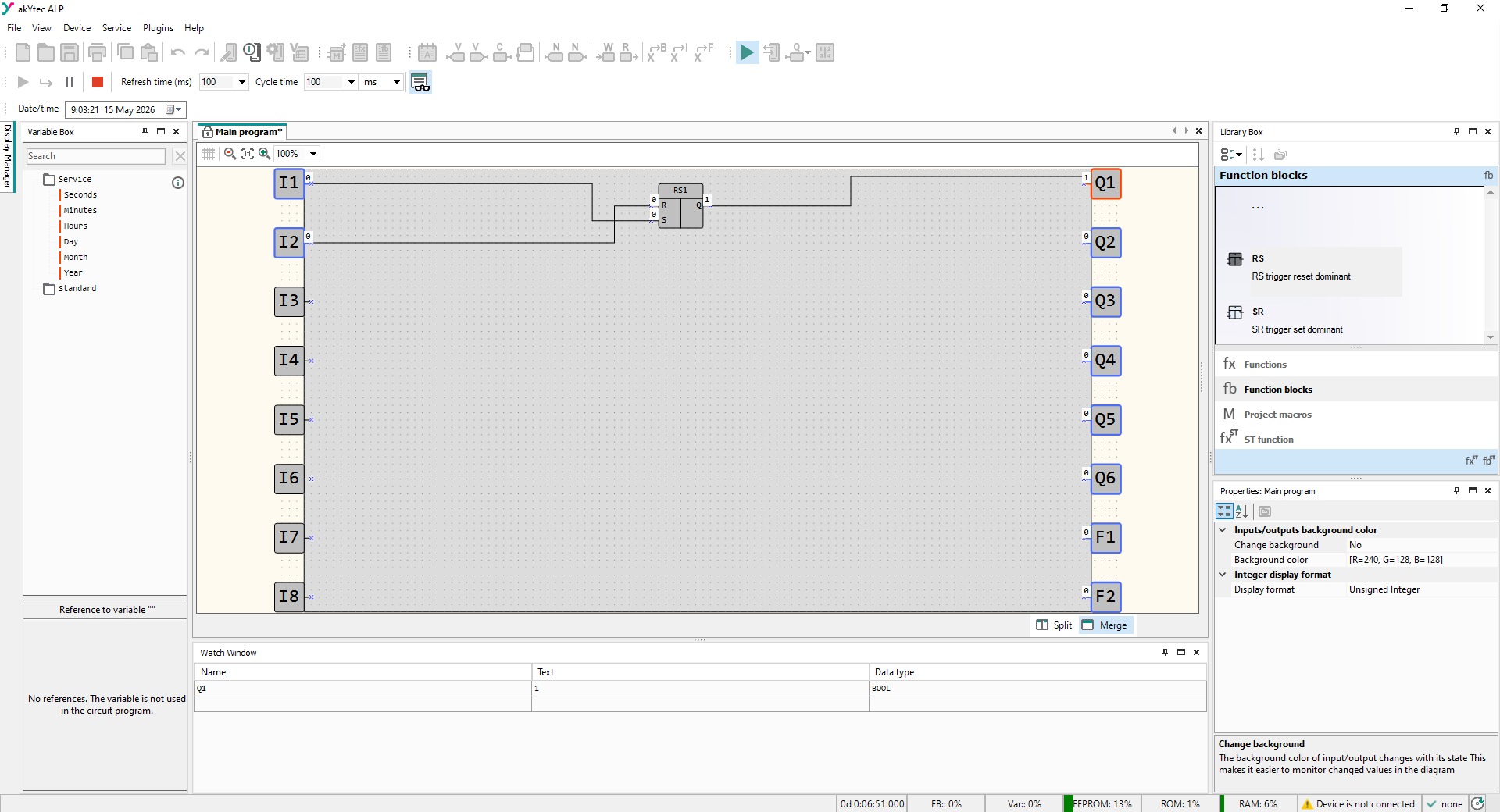Clear the Variable Box search with X

pyautogui.click(x=180, y=156)
